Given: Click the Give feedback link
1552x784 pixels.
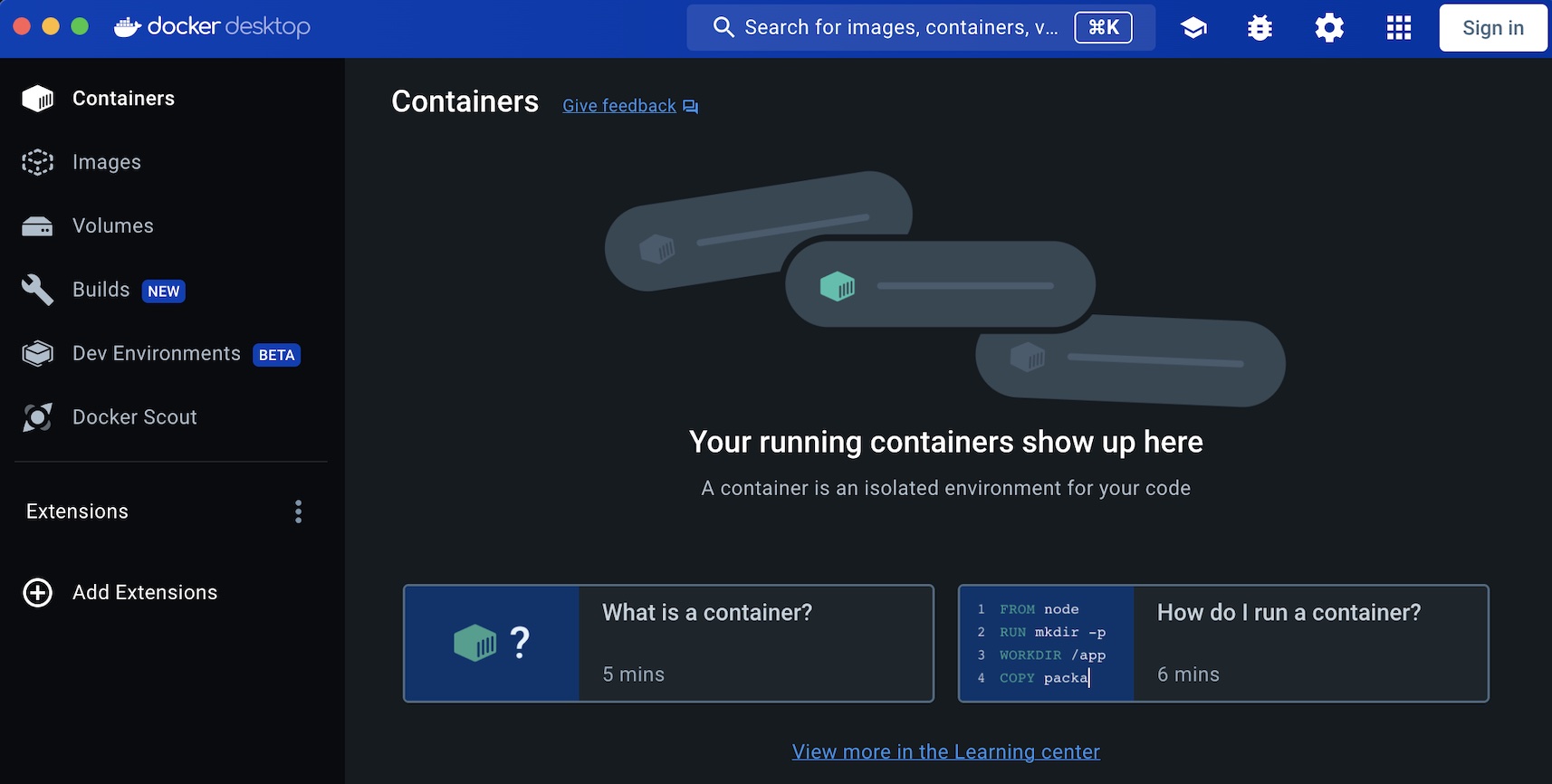Looking at the screenshot, I should click(618, 106).
